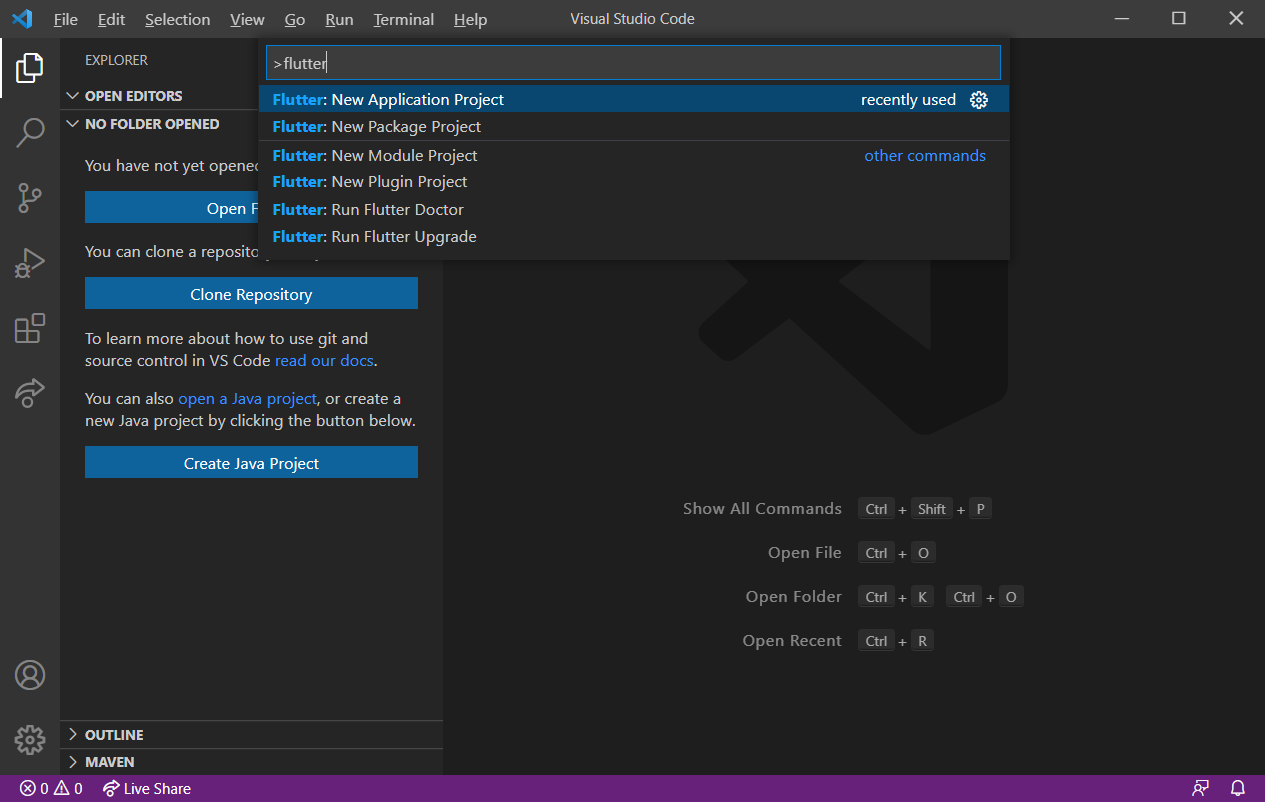
Task: Open the Extensions view icon
Action: pyautogui.click(x=30, y=328)
